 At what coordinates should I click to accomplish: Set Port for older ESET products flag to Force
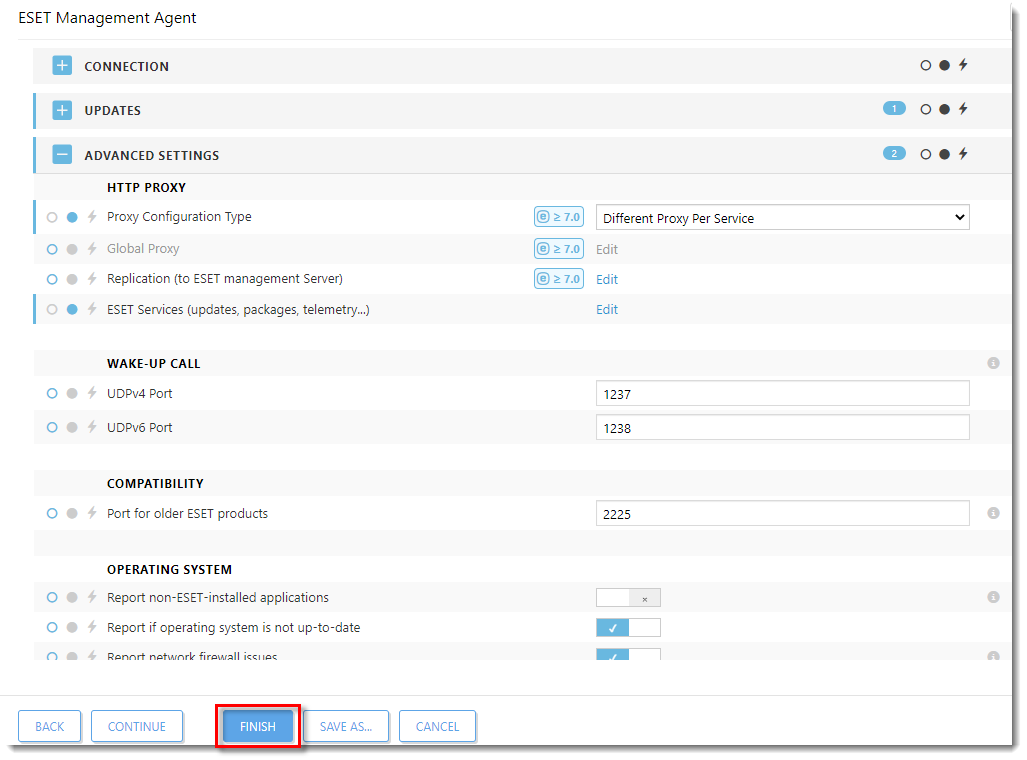[x=92, y=512]
